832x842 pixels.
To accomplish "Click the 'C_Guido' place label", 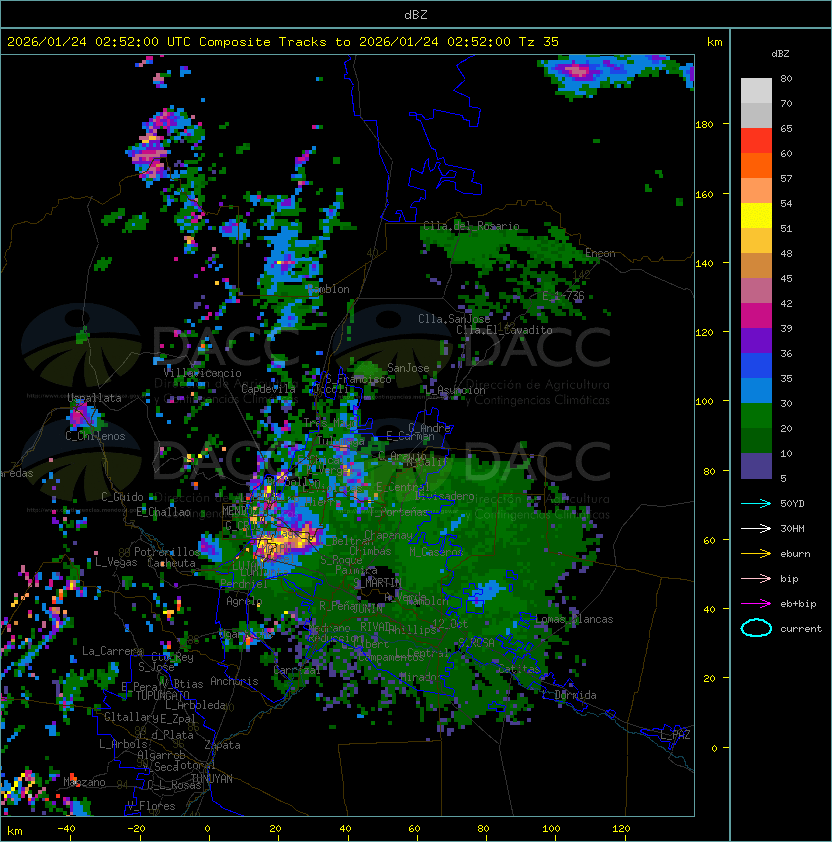I will pos(122,497).
